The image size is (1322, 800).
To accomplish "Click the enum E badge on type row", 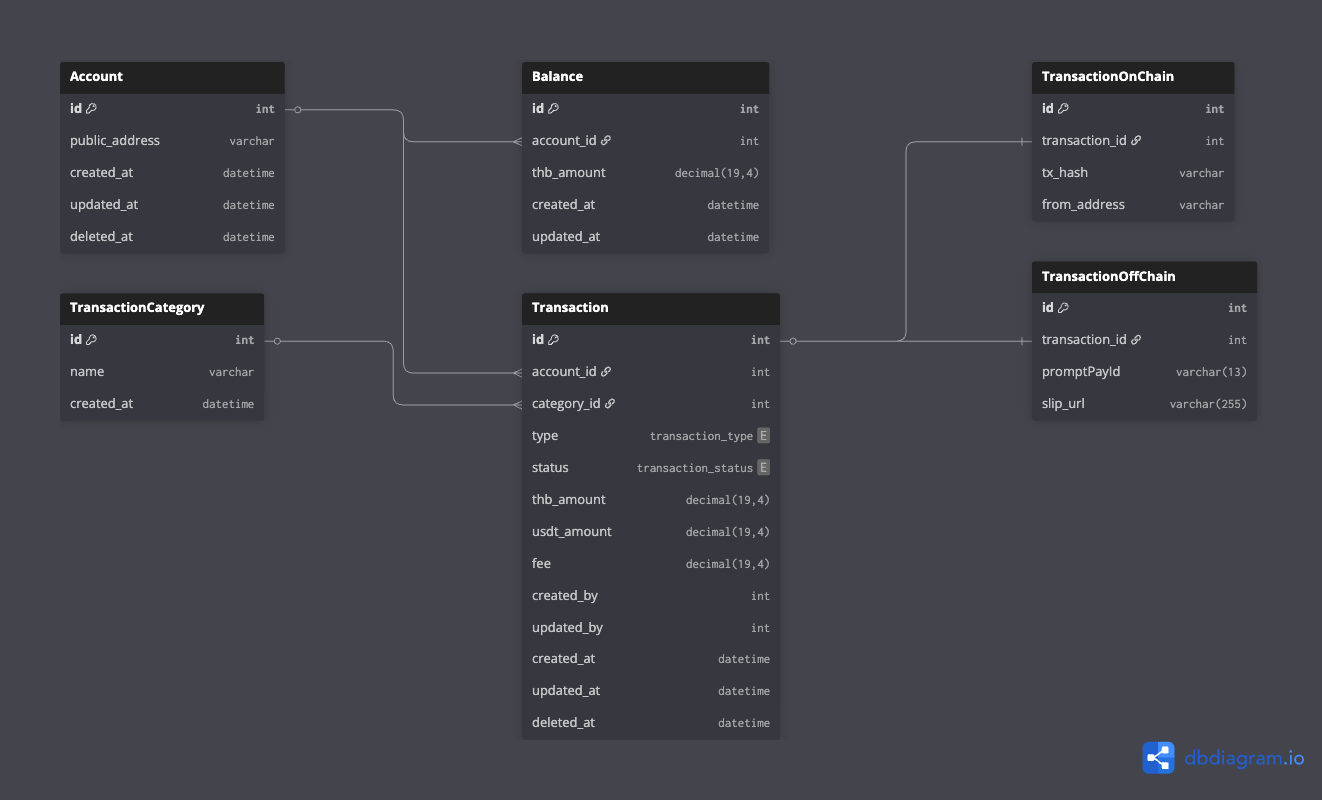I will 763,436.
